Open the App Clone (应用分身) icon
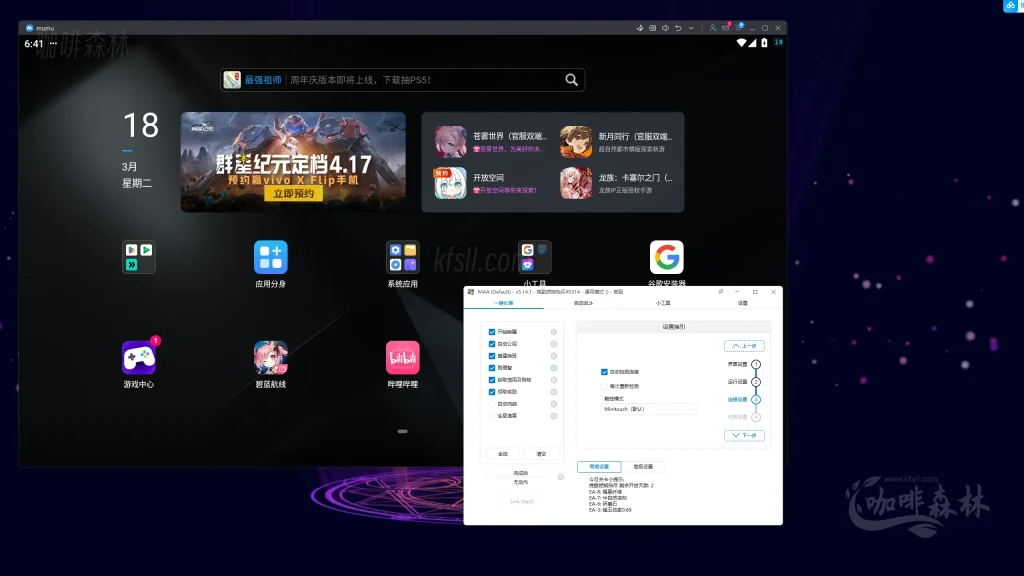 coord(270,258)
